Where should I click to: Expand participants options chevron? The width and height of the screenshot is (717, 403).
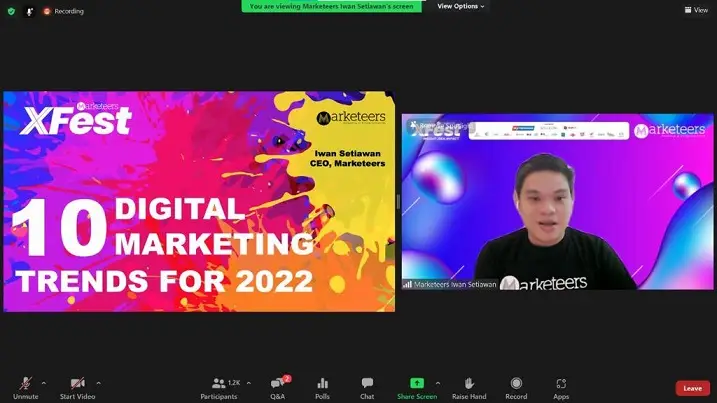(249, 383)
